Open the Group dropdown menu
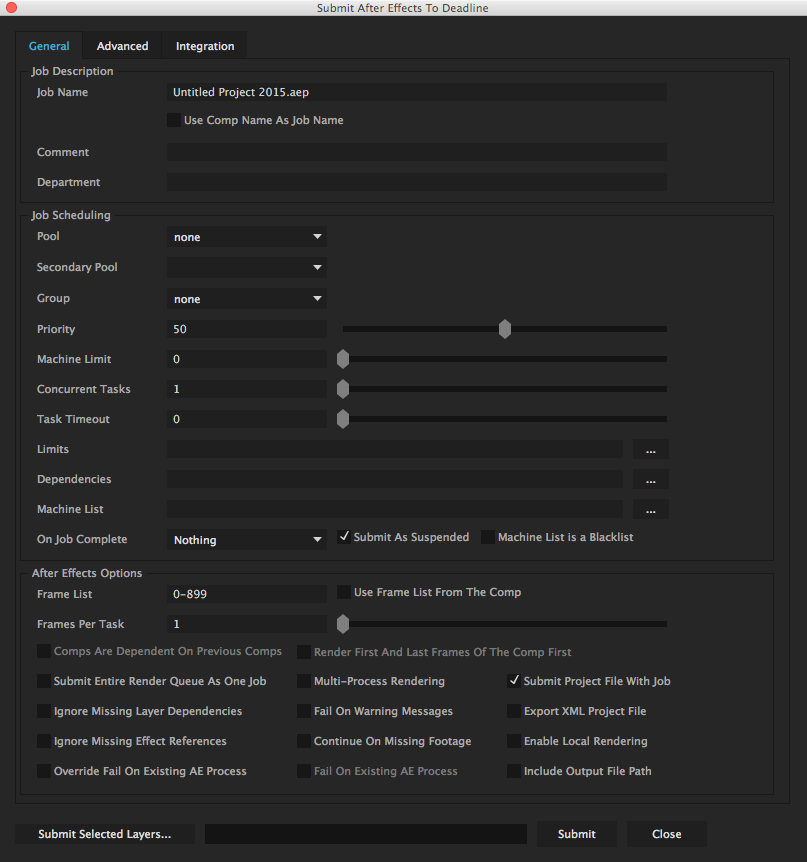Screen dimensions: 807x862 coord(246,299)
